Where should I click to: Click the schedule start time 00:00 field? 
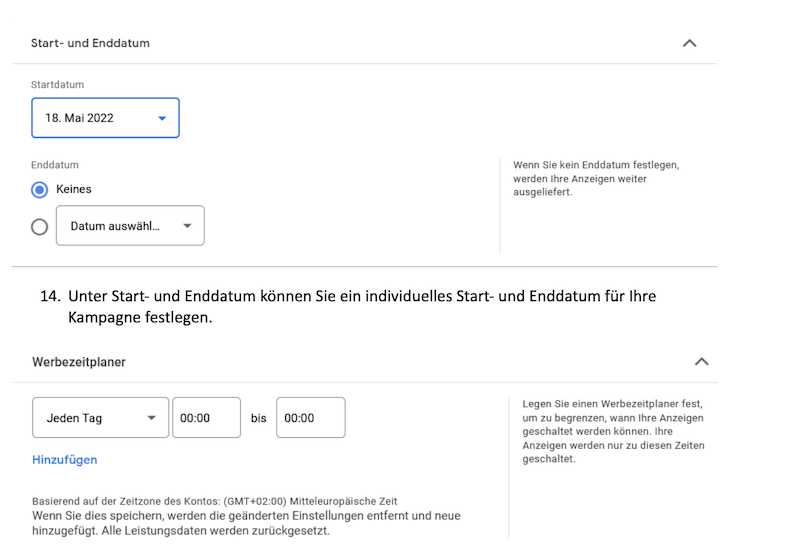tap(206, 418)
